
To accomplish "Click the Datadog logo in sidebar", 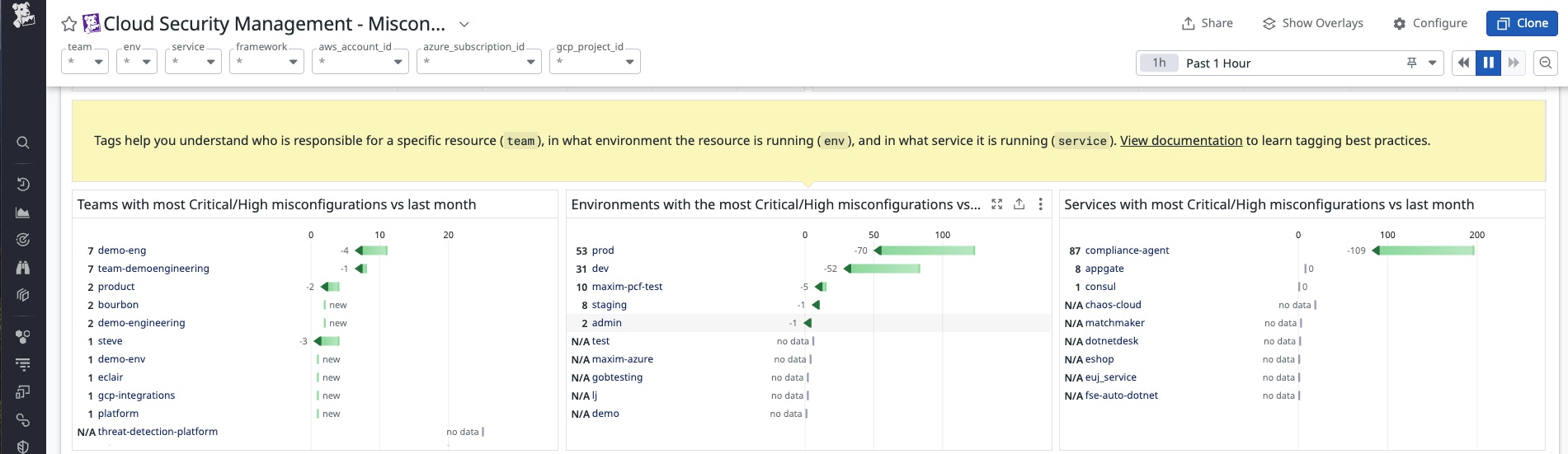I will [x=23, y=15].
